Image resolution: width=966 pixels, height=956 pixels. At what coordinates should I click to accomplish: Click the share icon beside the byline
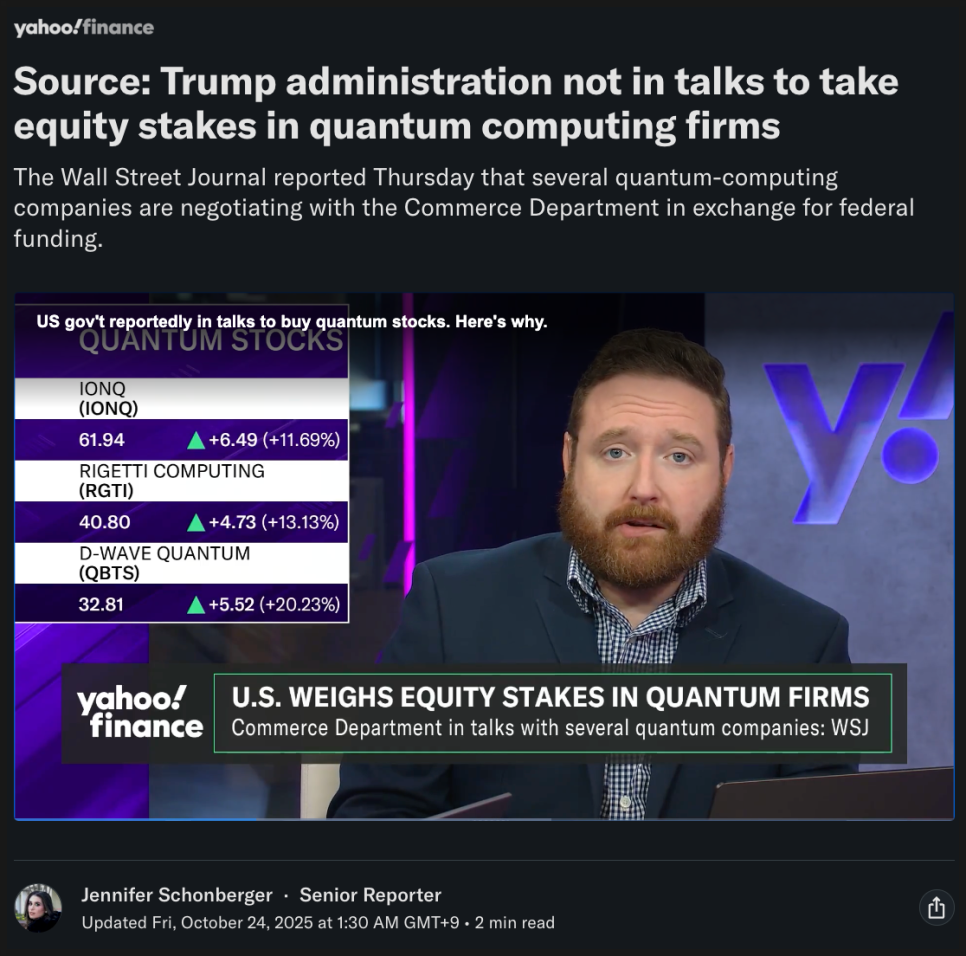936,907
